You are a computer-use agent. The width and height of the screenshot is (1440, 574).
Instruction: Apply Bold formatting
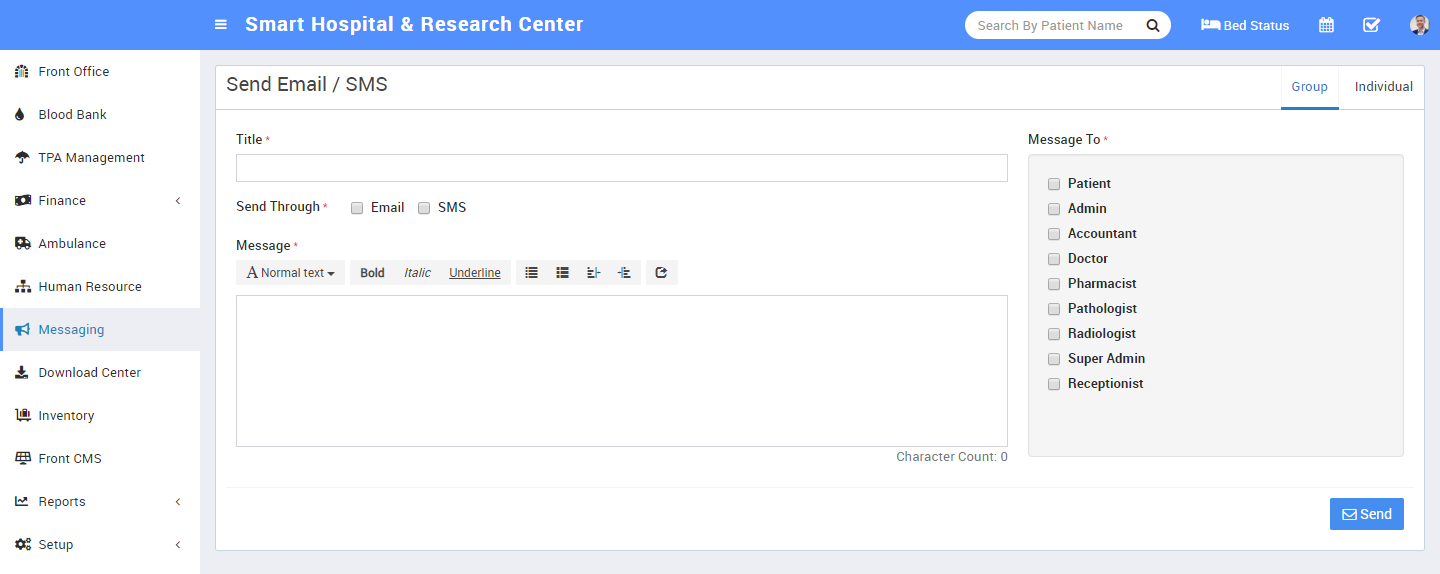click(x=372, y=273)
